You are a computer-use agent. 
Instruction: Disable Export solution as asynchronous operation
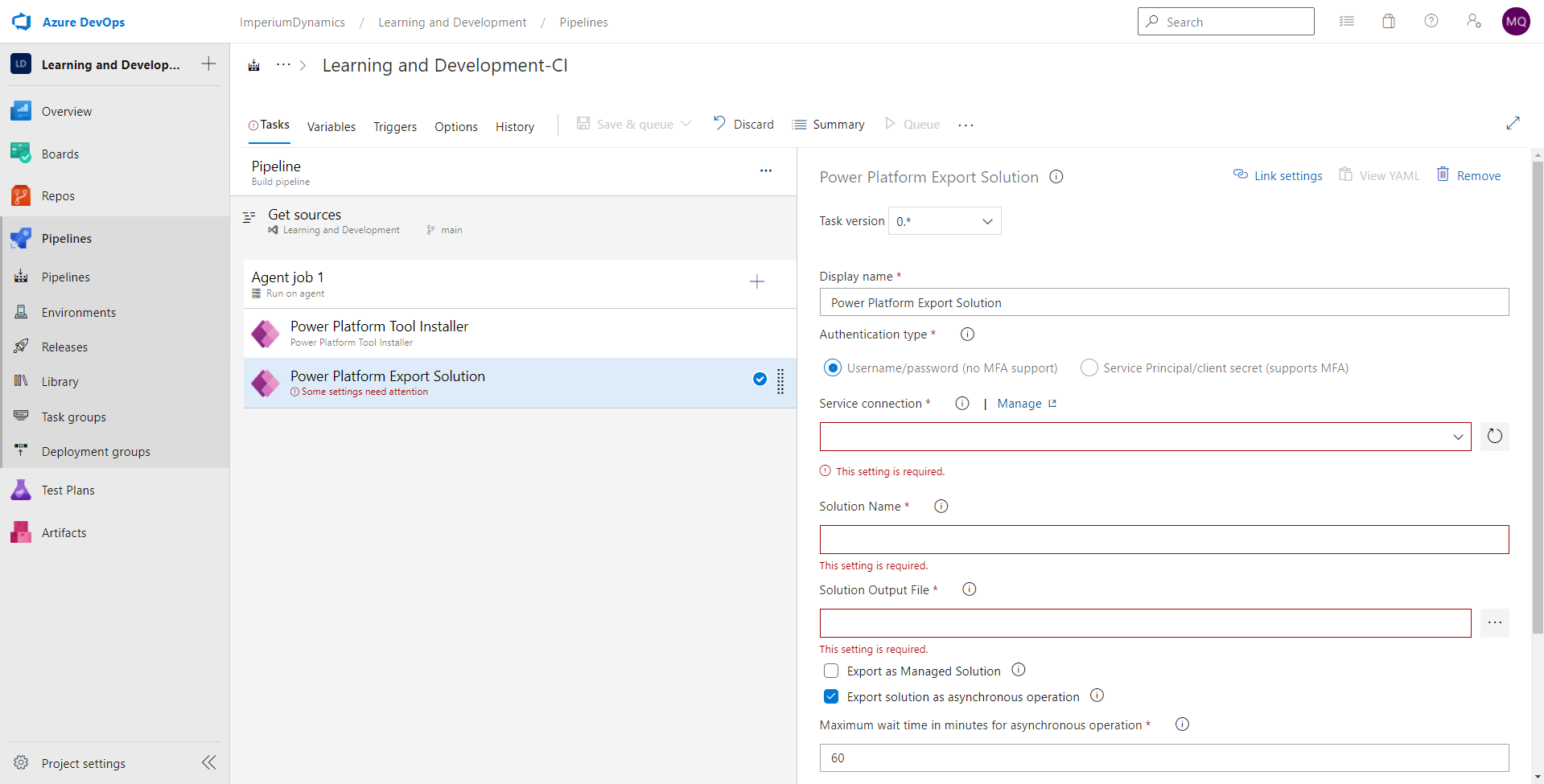click(x=831, y=696)
